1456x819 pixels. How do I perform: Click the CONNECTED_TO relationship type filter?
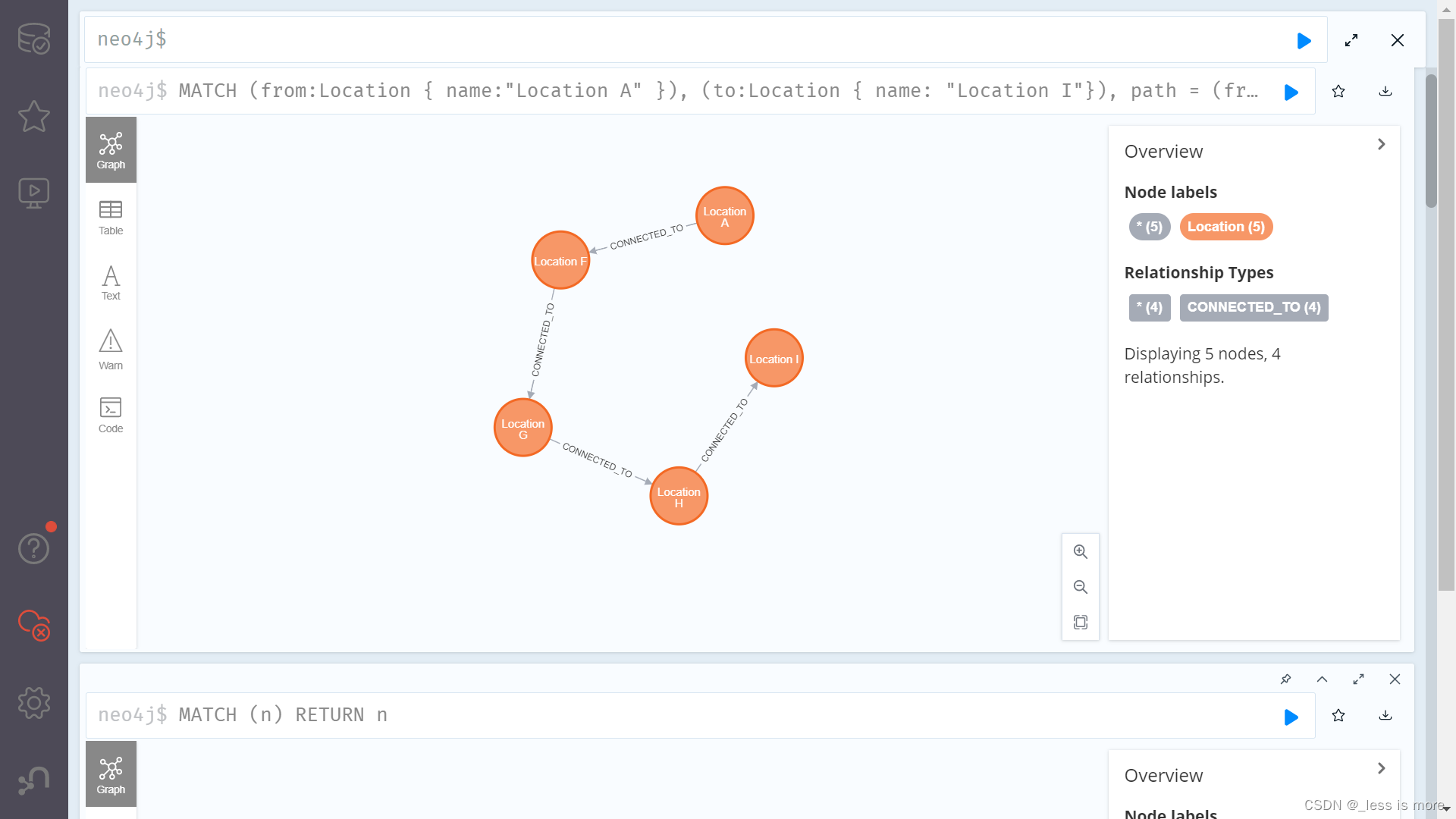[1253, 307]
